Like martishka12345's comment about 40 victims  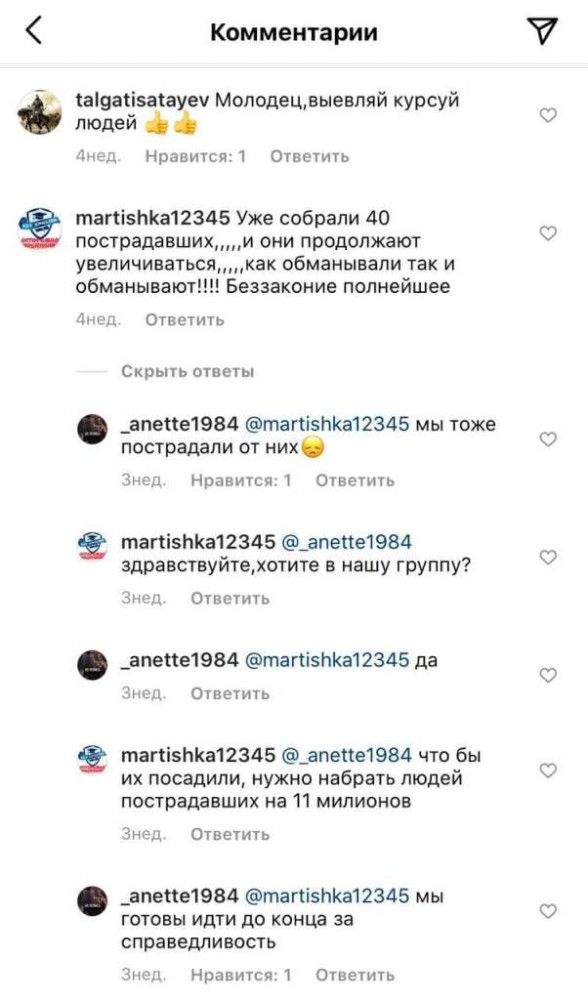(548, 233)
